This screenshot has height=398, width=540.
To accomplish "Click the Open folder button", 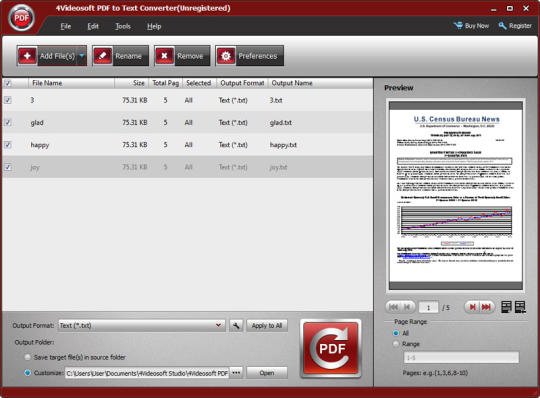I will [267, 373].
